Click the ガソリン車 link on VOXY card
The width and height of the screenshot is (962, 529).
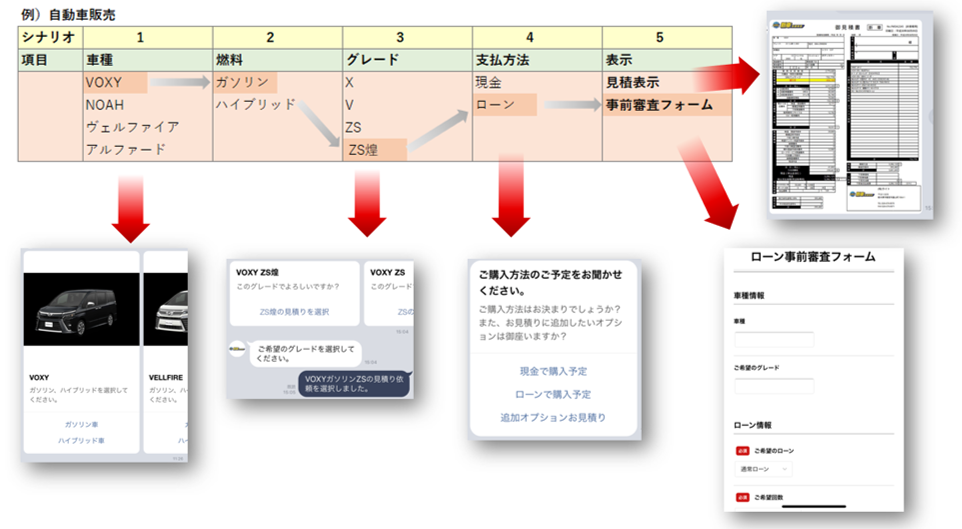82,424
